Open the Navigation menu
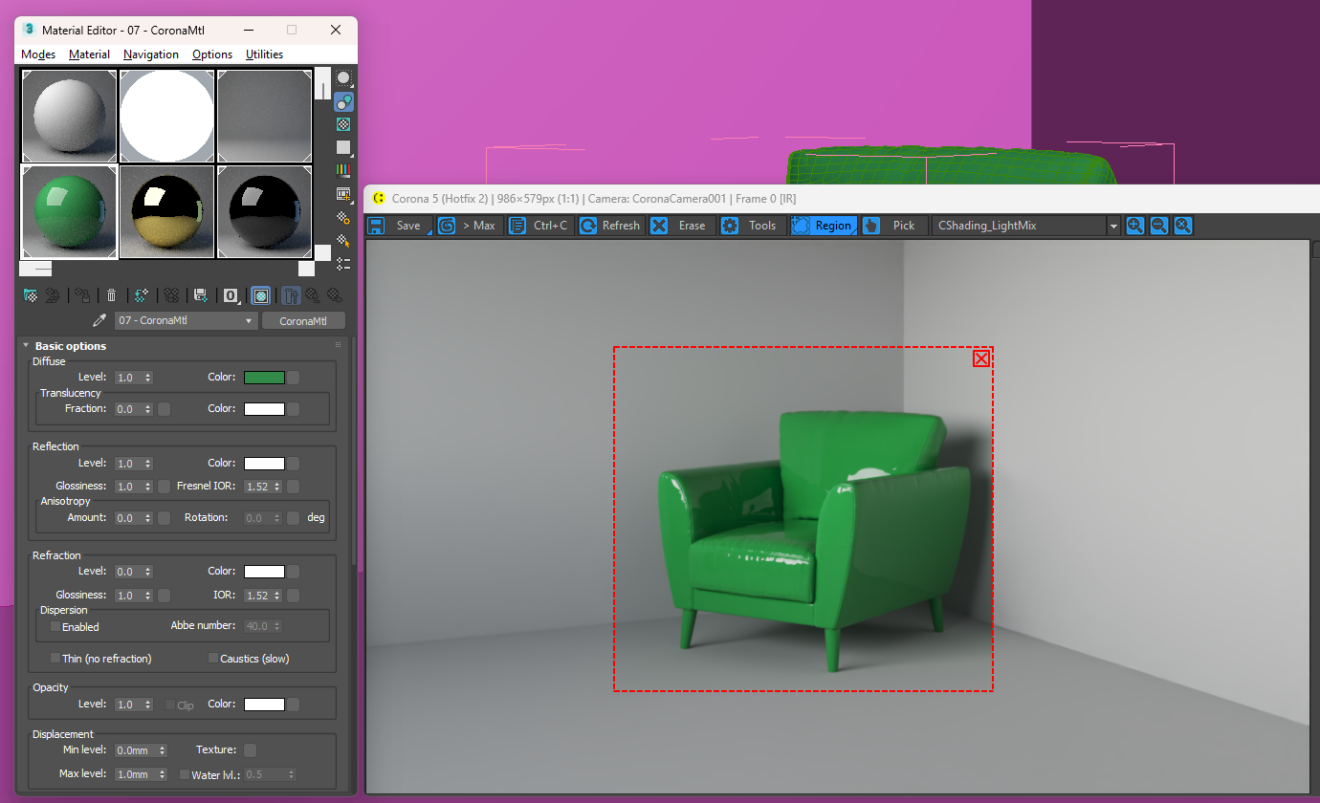Screen dimensions: 1320x803 [151, 55]
